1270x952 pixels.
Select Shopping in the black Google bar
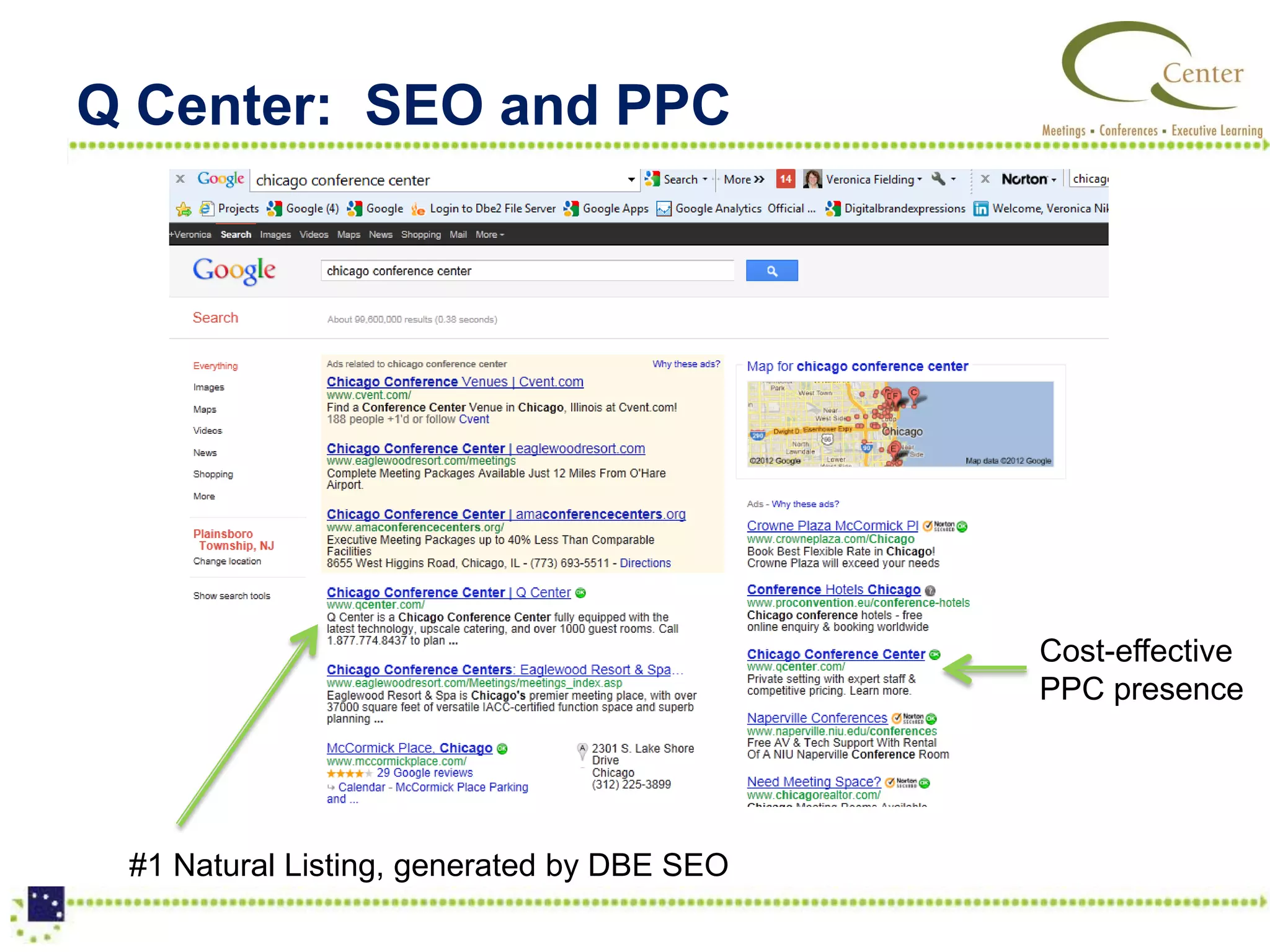coord(421,234)
